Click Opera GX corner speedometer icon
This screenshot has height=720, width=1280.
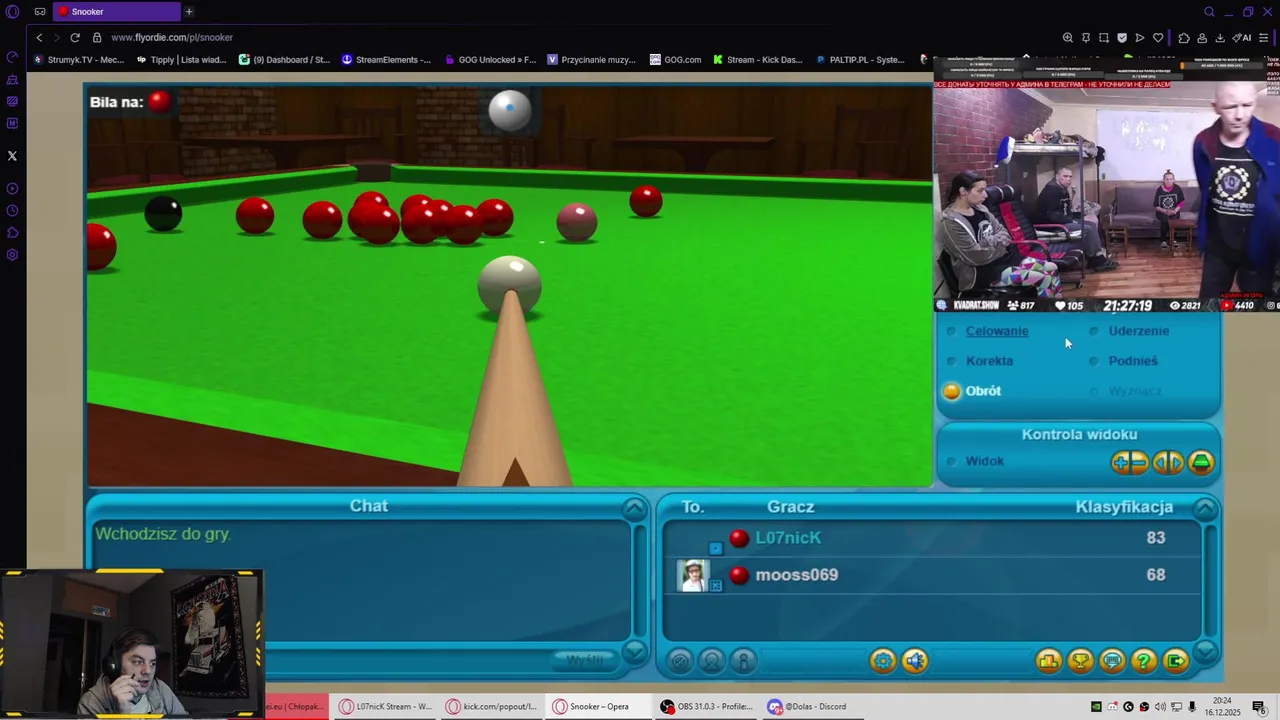tap(12, 57)
